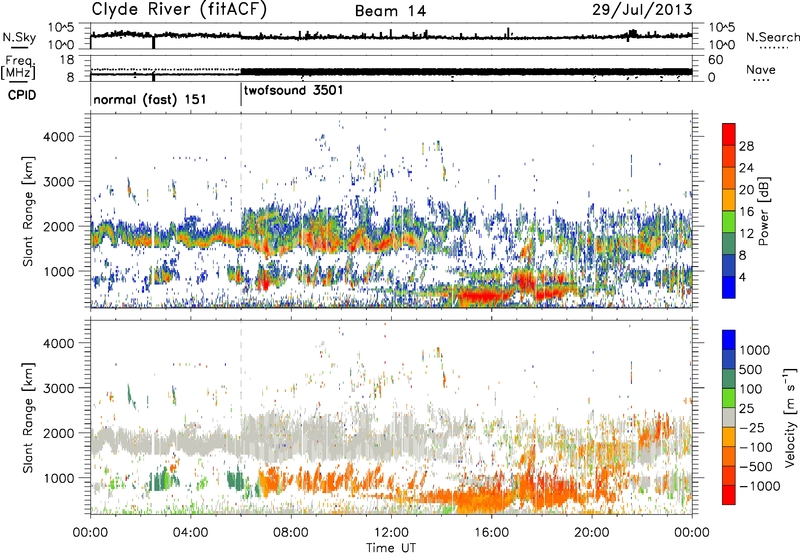This screenshot has height=554, width=800.
Task: Click power panel 'Slant Range [km]' label
Action: (x=28, y=211)
